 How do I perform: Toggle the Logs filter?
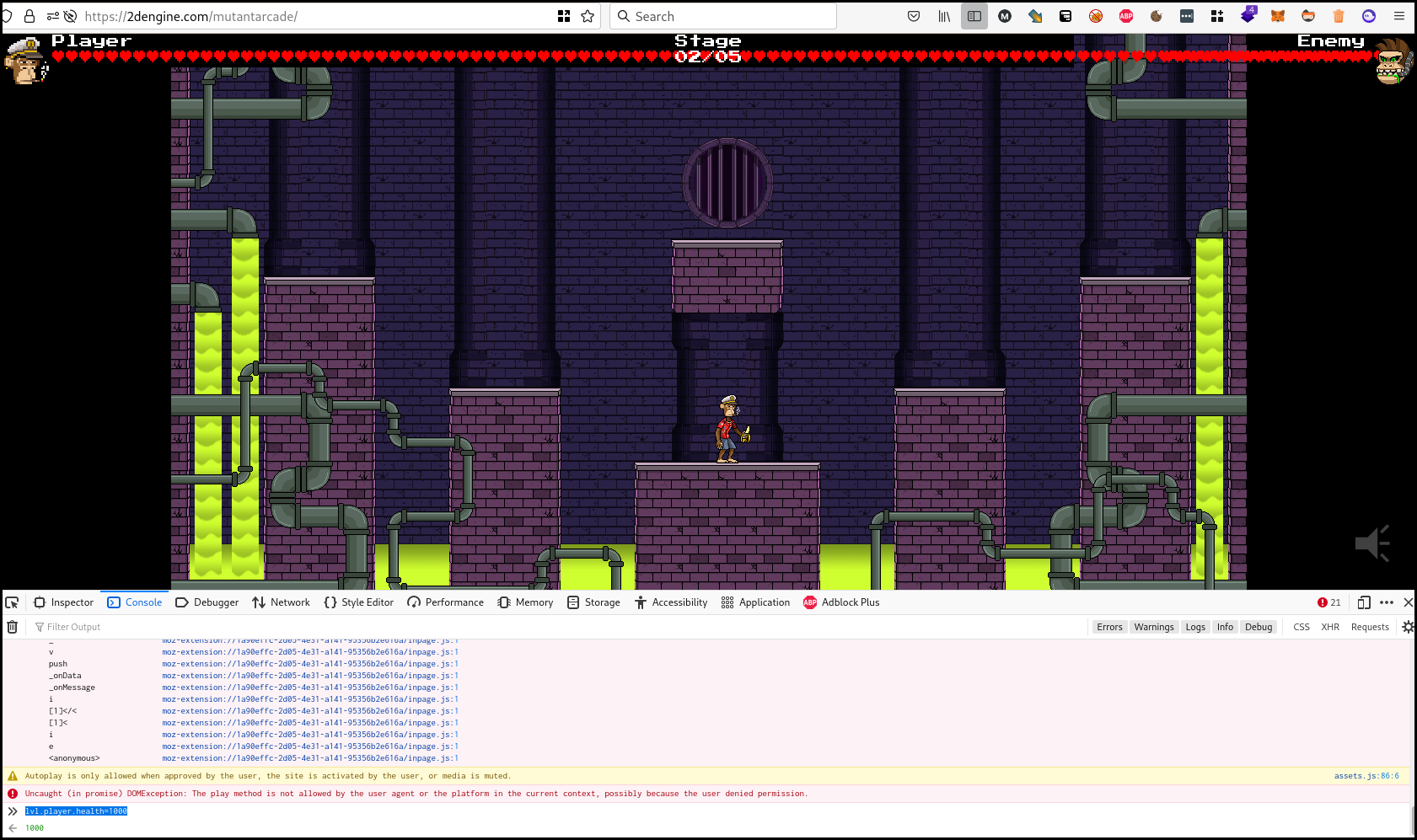tap(1195, 627)
